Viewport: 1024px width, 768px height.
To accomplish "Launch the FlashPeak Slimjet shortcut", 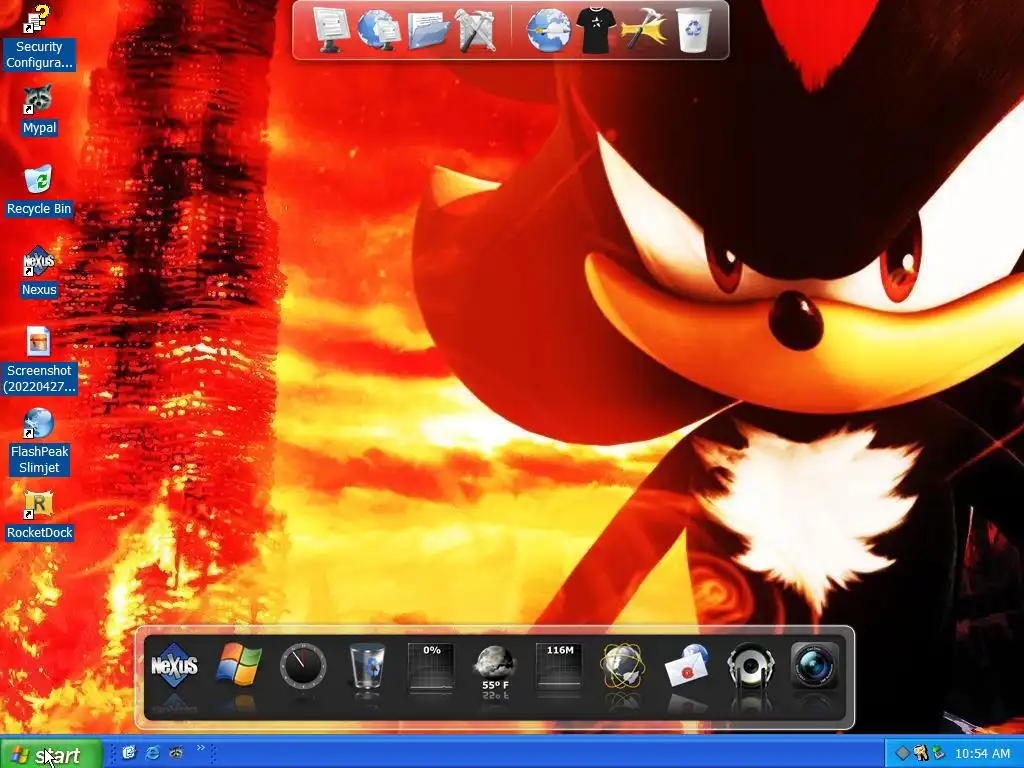I will click(x=39, y=442).
